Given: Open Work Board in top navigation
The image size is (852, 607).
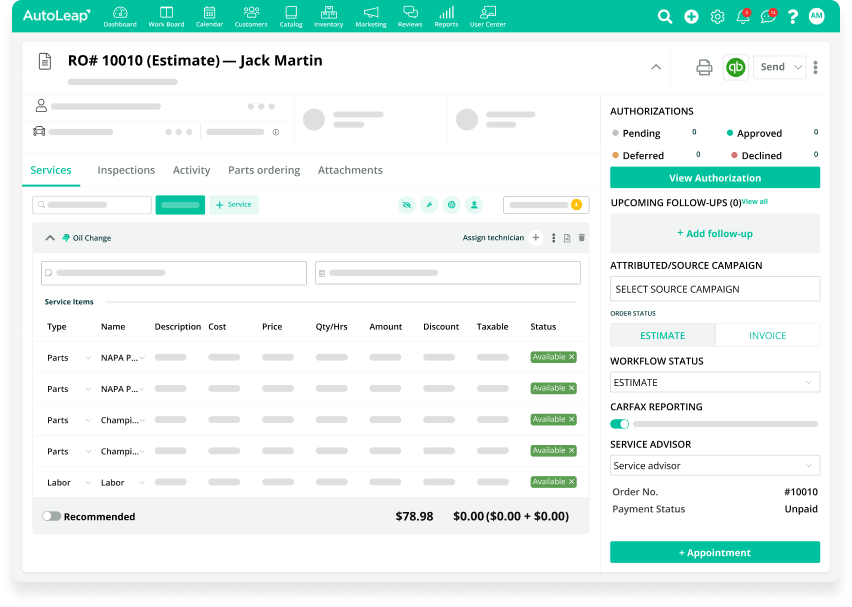Looking at the screenshot, I should 165,16.
